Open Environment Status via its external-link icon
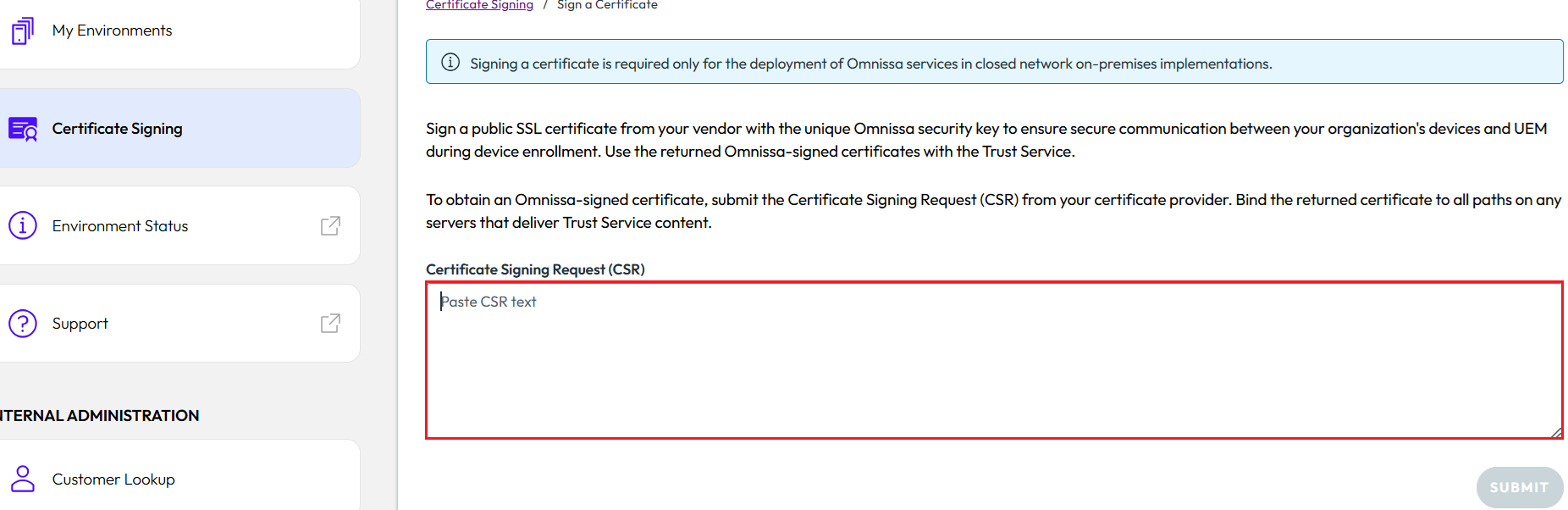This screenshot has height=510, width=1568. point(330,225)
